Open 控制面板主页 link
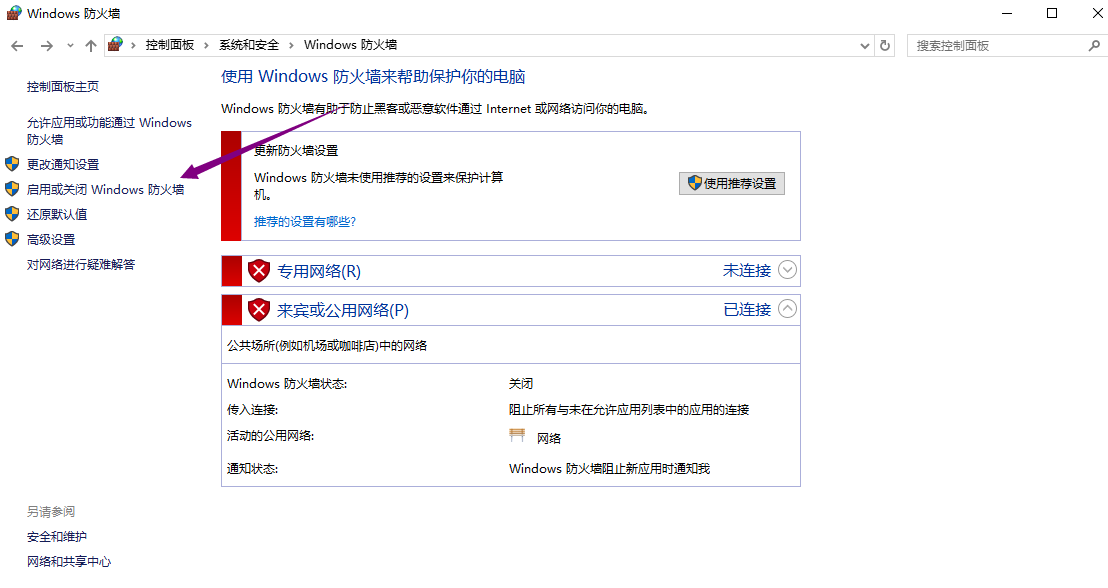Screen dimensions: 1108x588 point(63,87)
